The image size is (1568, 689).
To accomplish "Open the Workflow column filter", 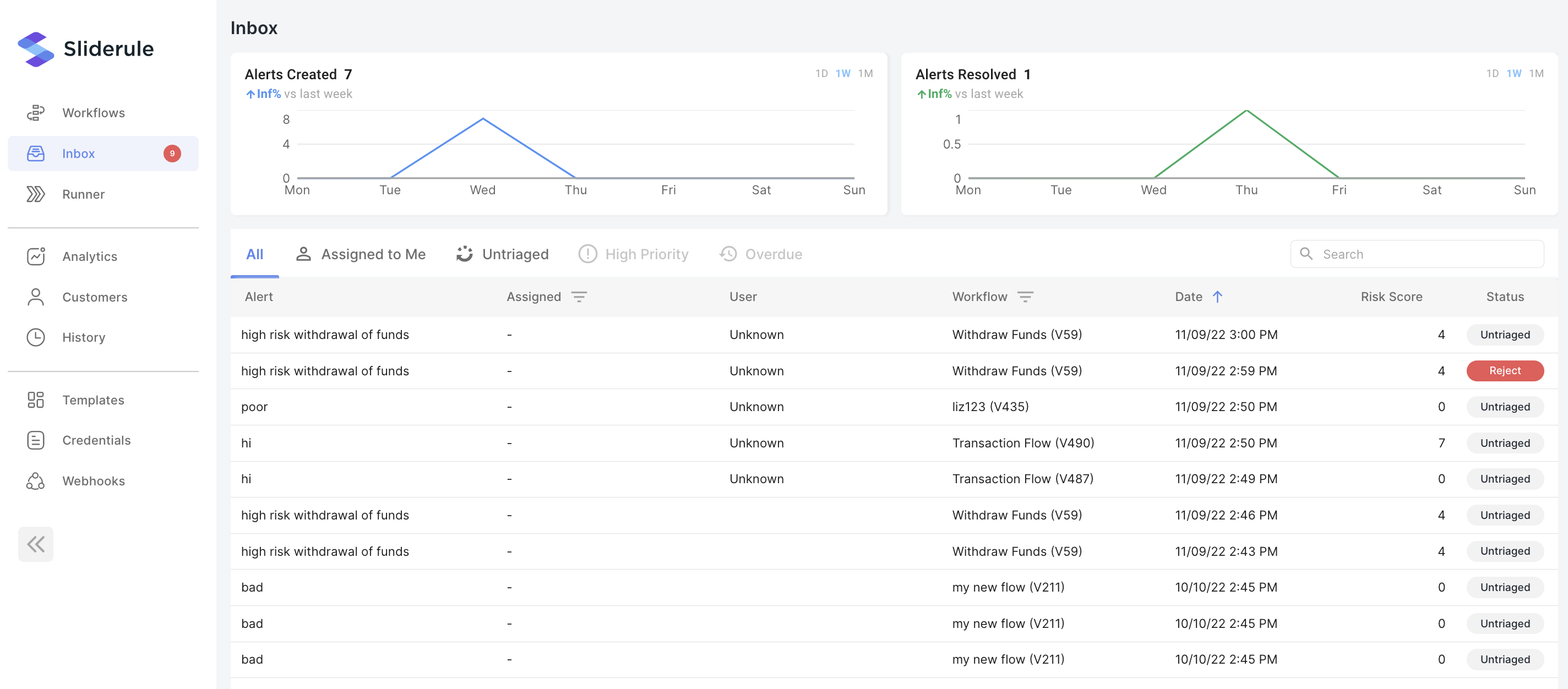I will pos(1025,297).
